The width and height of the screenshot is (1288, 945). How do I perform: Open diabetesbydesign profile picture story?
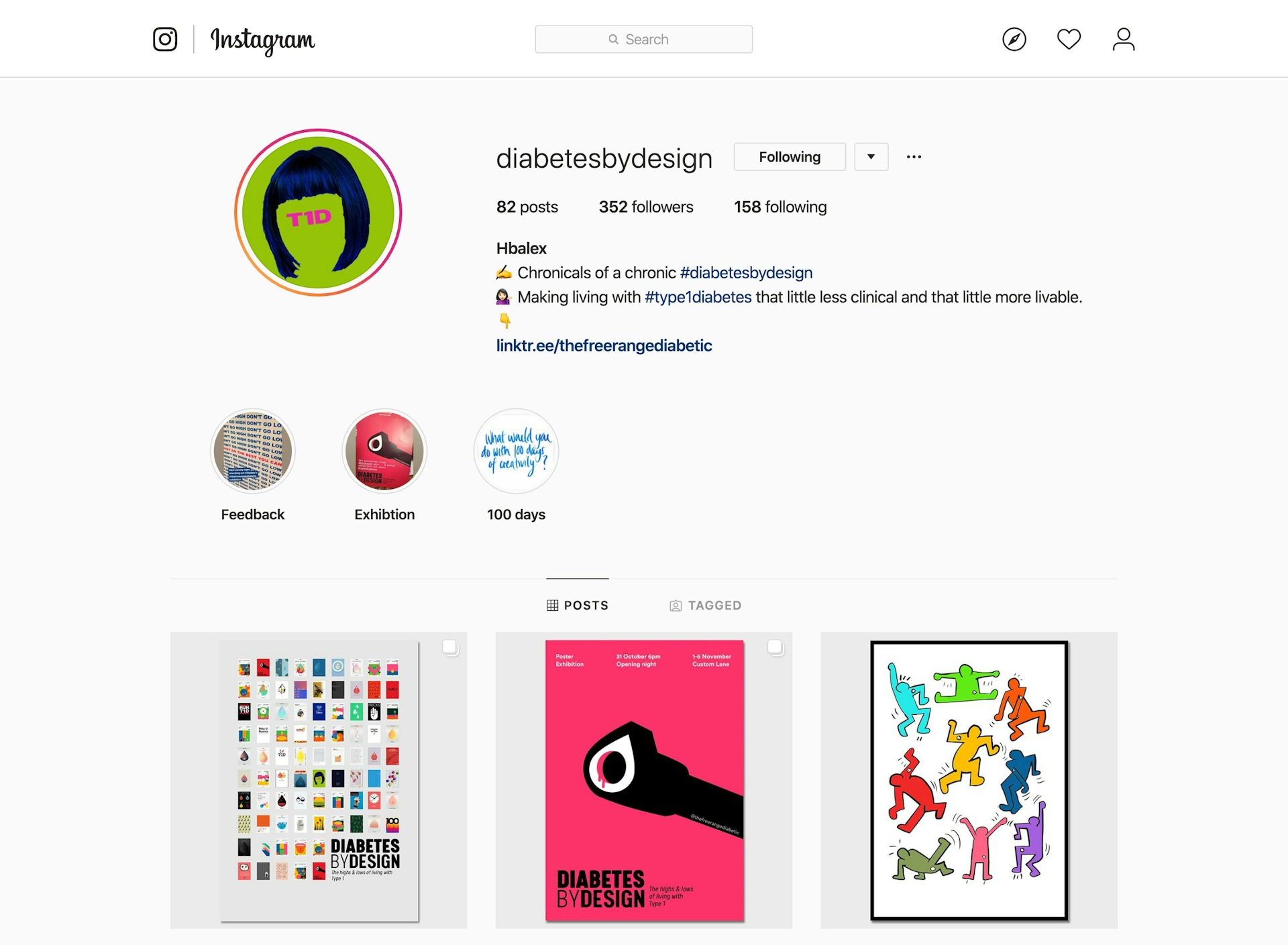click(318, 212)
